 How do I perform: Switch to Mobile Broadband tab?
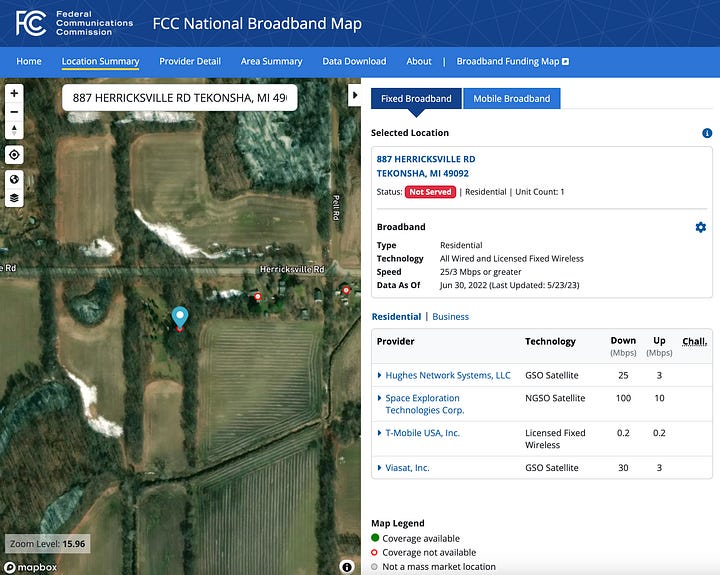[x=512, y=99]
